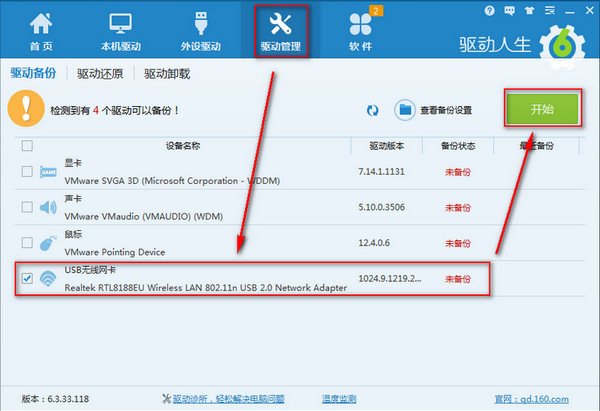The image size is (600, 411).
Task: Select the 驱动管理 tab
Action: [x=281, y=31]
